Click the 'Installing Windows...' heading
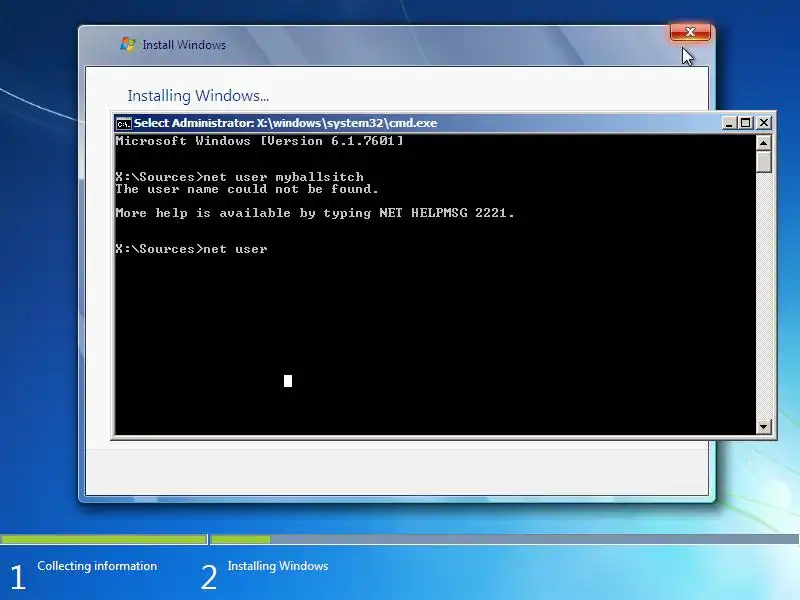Screen dimensions: 800x600 point(198,96)
